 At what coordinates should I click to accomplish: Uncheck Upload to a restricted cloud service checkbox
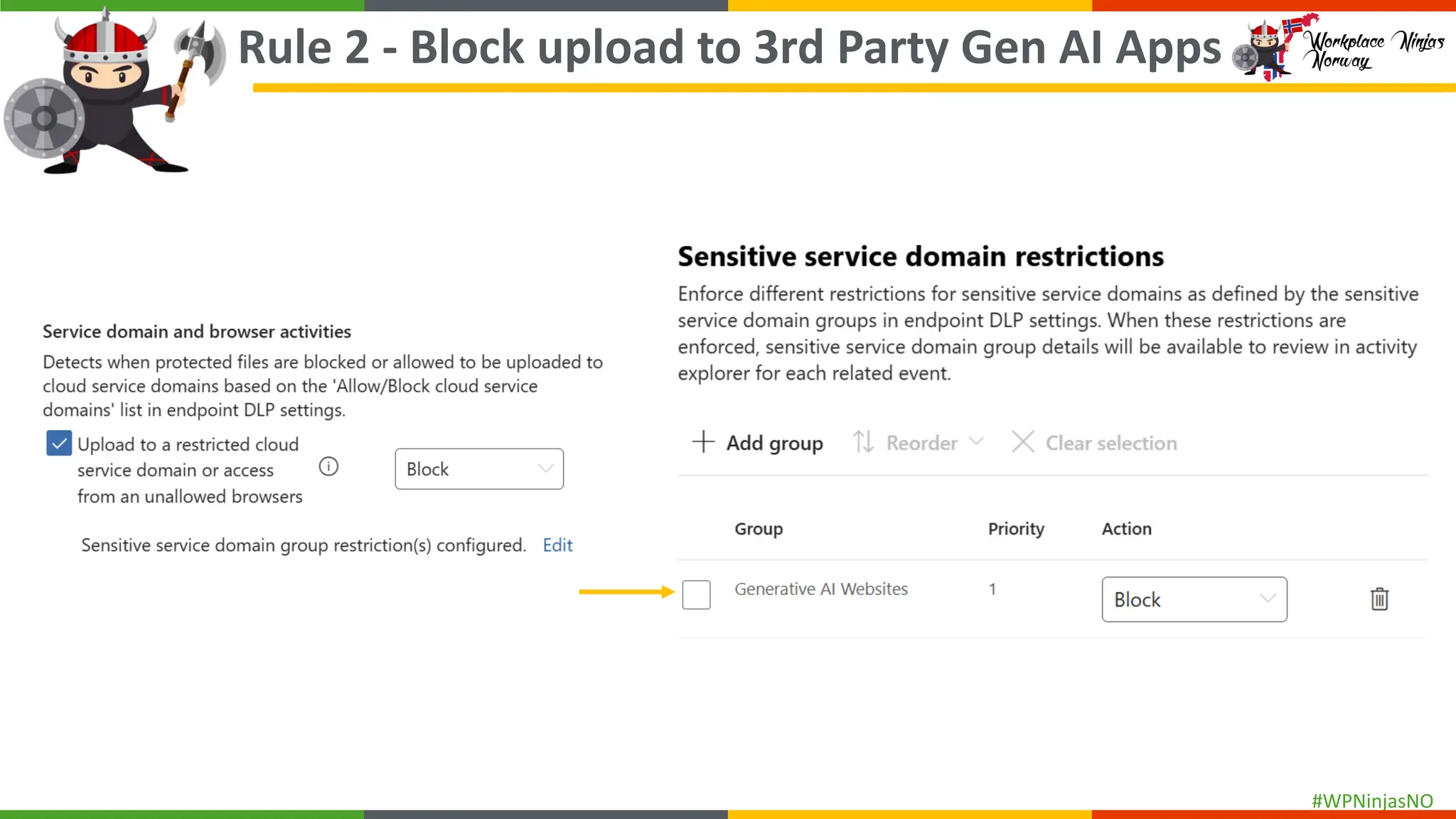(x=59, y=443)
